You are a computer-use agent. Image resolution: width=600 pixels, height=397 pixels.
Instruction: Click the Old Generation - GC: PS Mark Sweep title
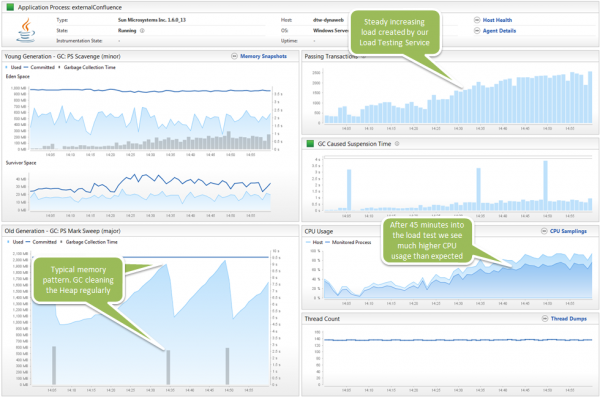[x=62, y=231]
